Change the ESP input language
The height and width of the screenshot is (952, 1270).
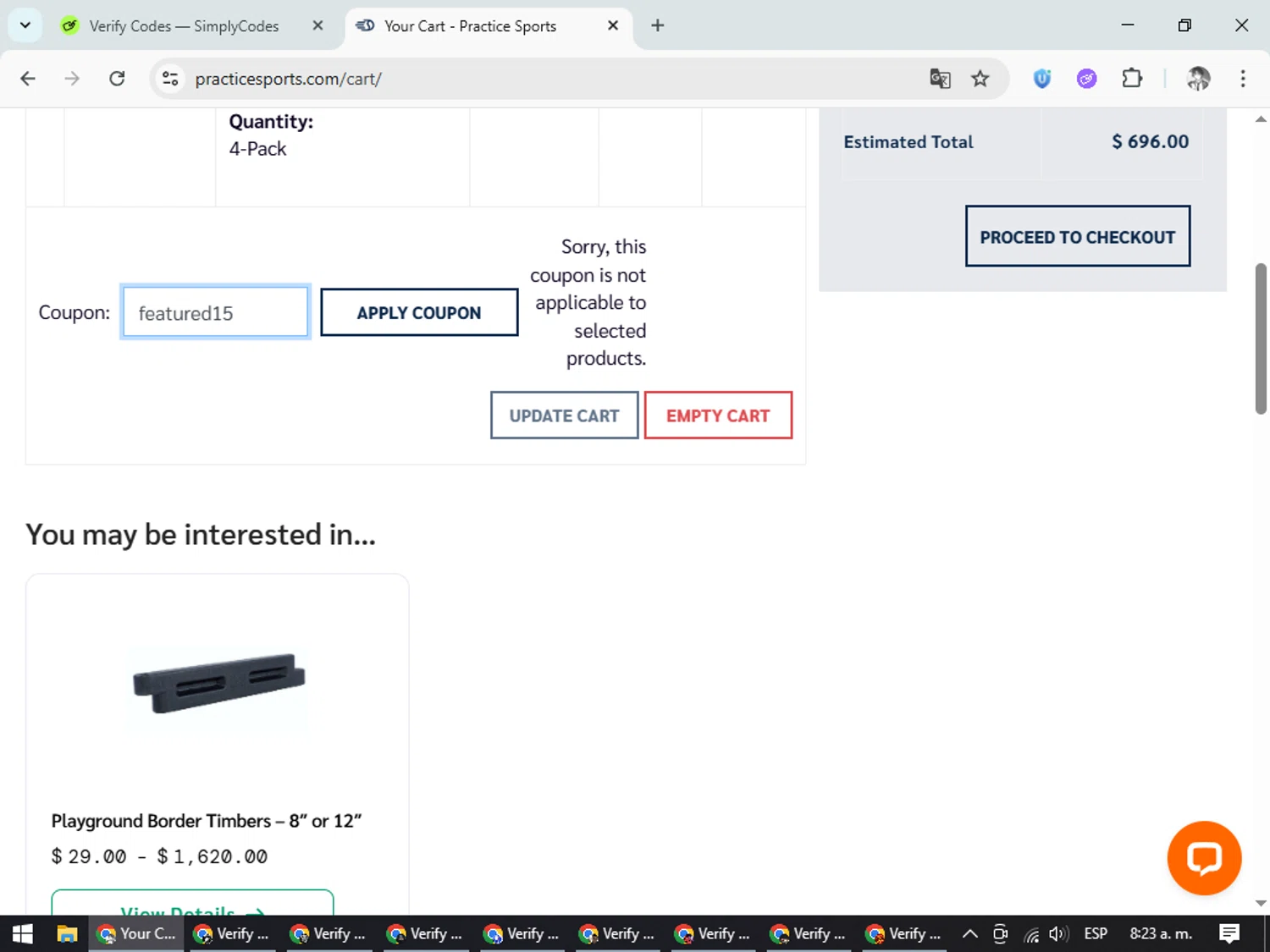coord(1096,933)
